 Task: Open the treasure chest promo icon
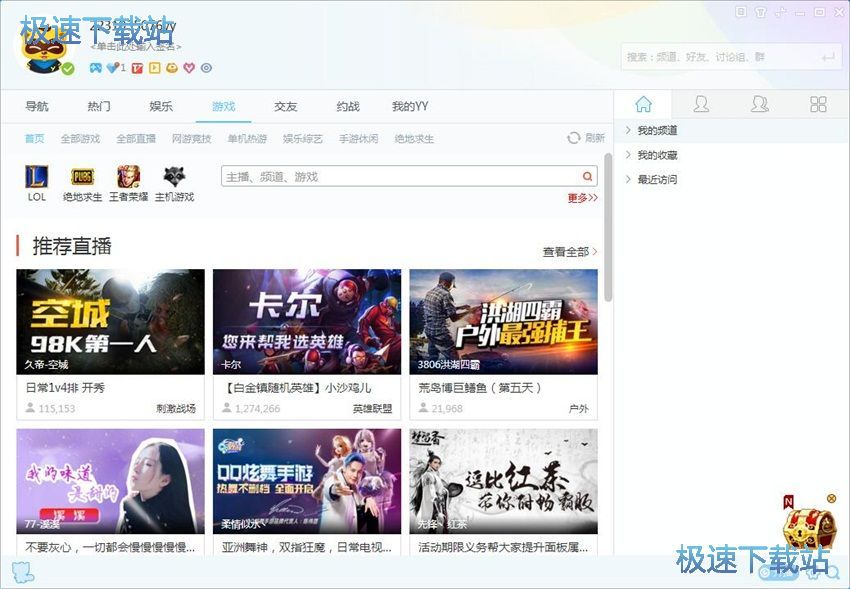809,527
